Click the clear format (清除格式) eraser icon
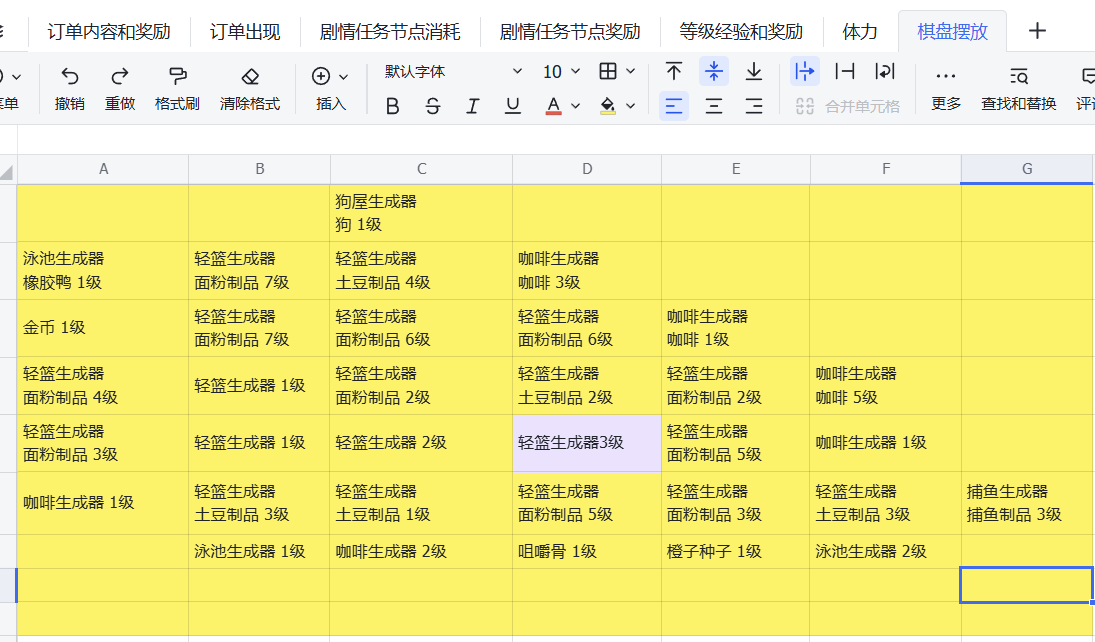 point(250,75)
